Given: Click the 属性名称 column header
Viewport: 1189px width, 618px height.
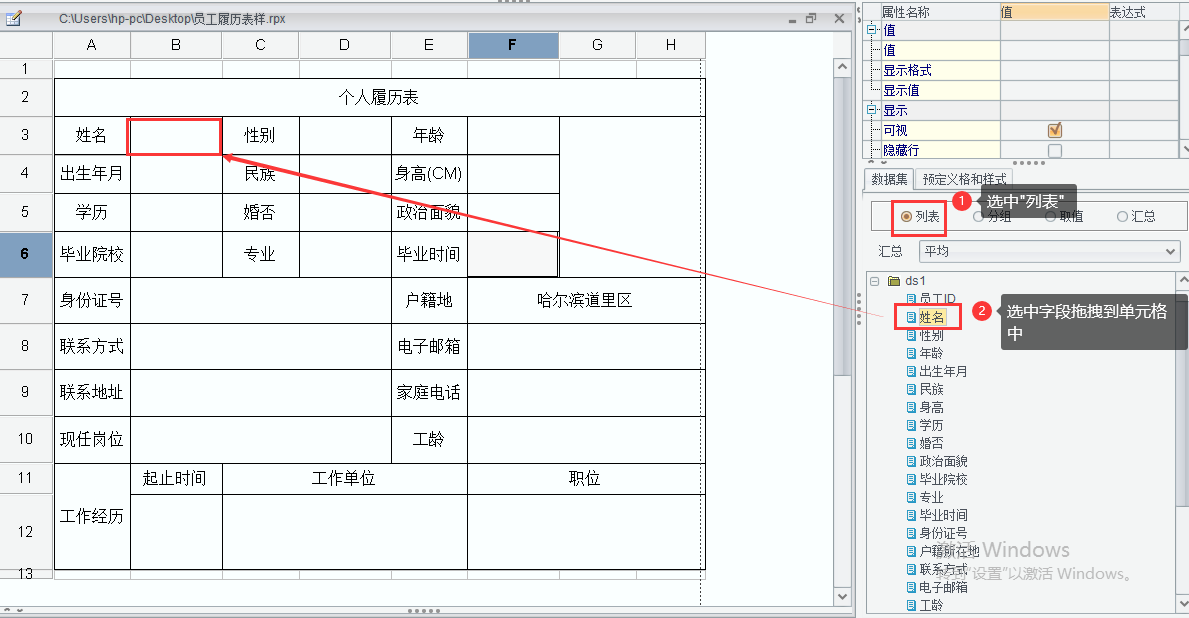Looking at the screenshot, I should pyautogui.click(x=940, y=12).
